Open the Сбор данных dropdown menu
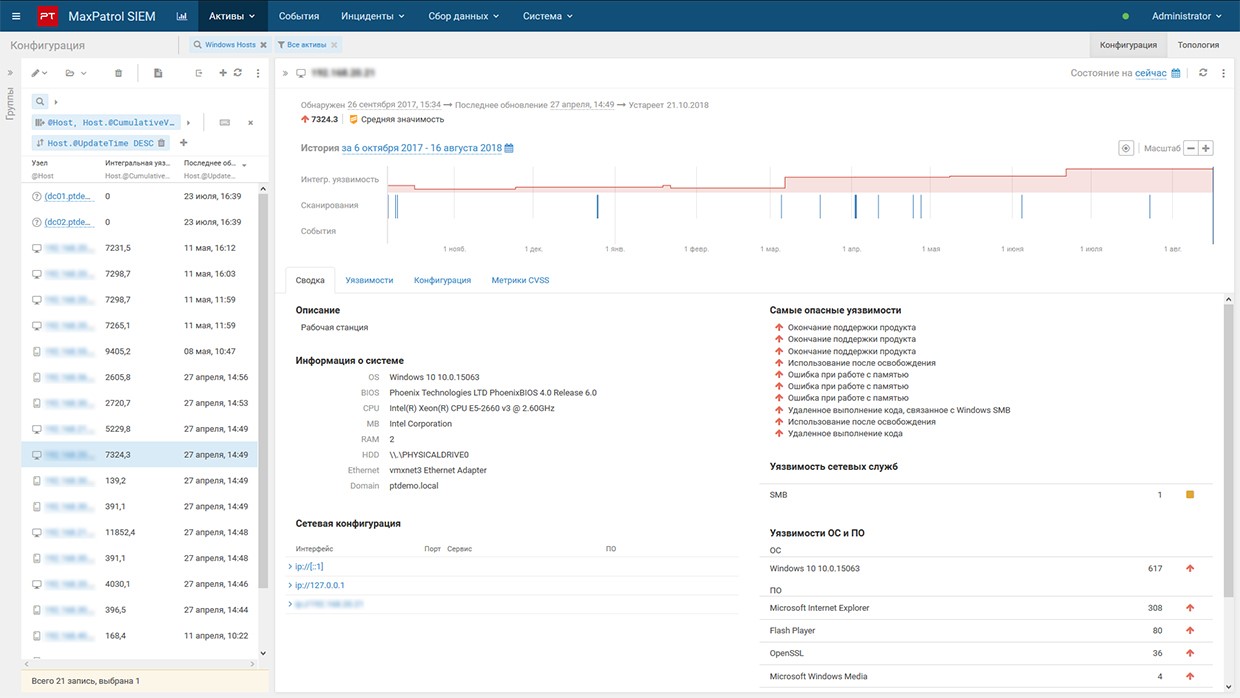Image resolution: width=1240 pixels, height=698 pixels. click(463, 16)
